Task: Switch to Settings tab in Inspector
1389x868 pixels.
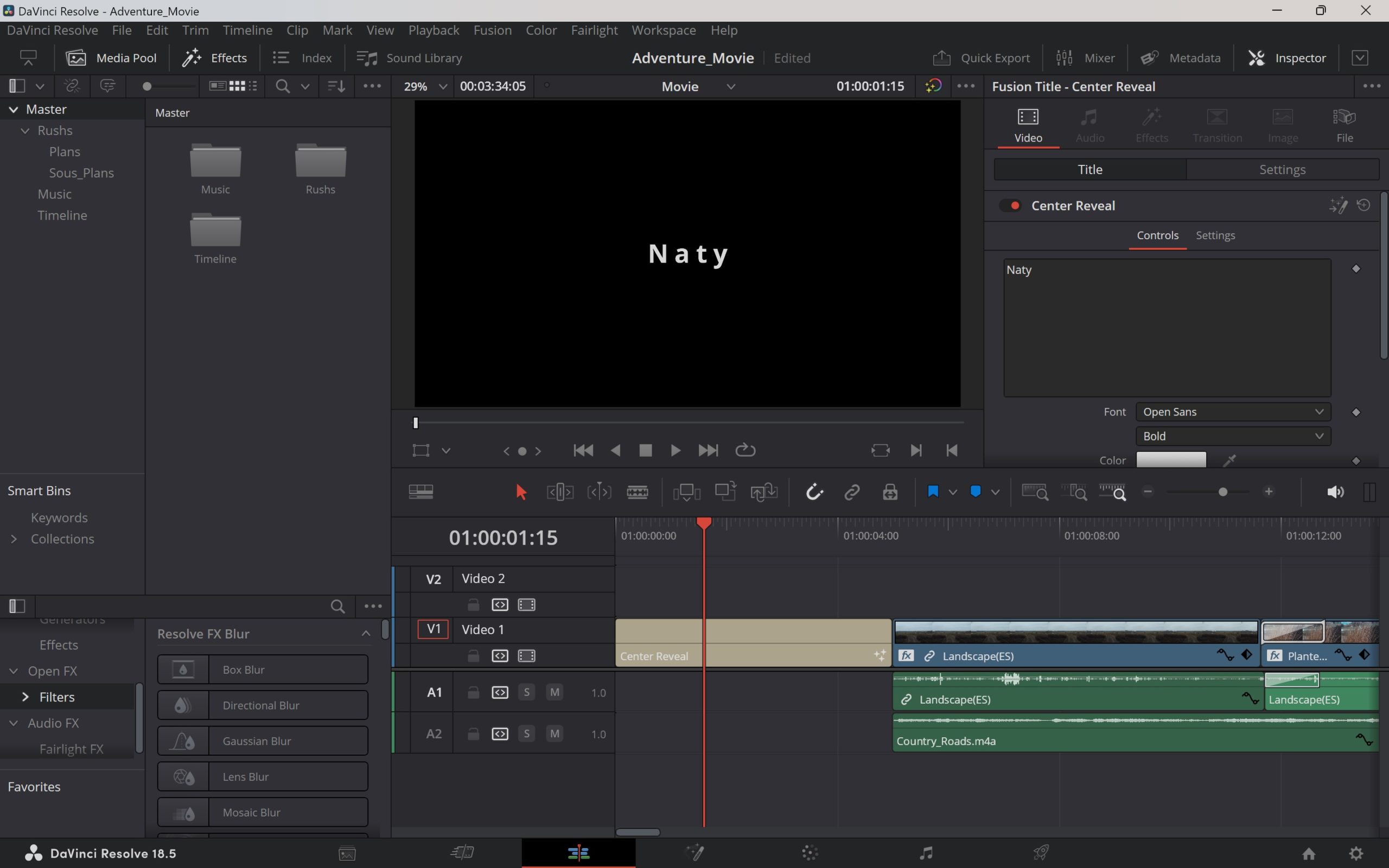Action: [x=1282, y=169]
